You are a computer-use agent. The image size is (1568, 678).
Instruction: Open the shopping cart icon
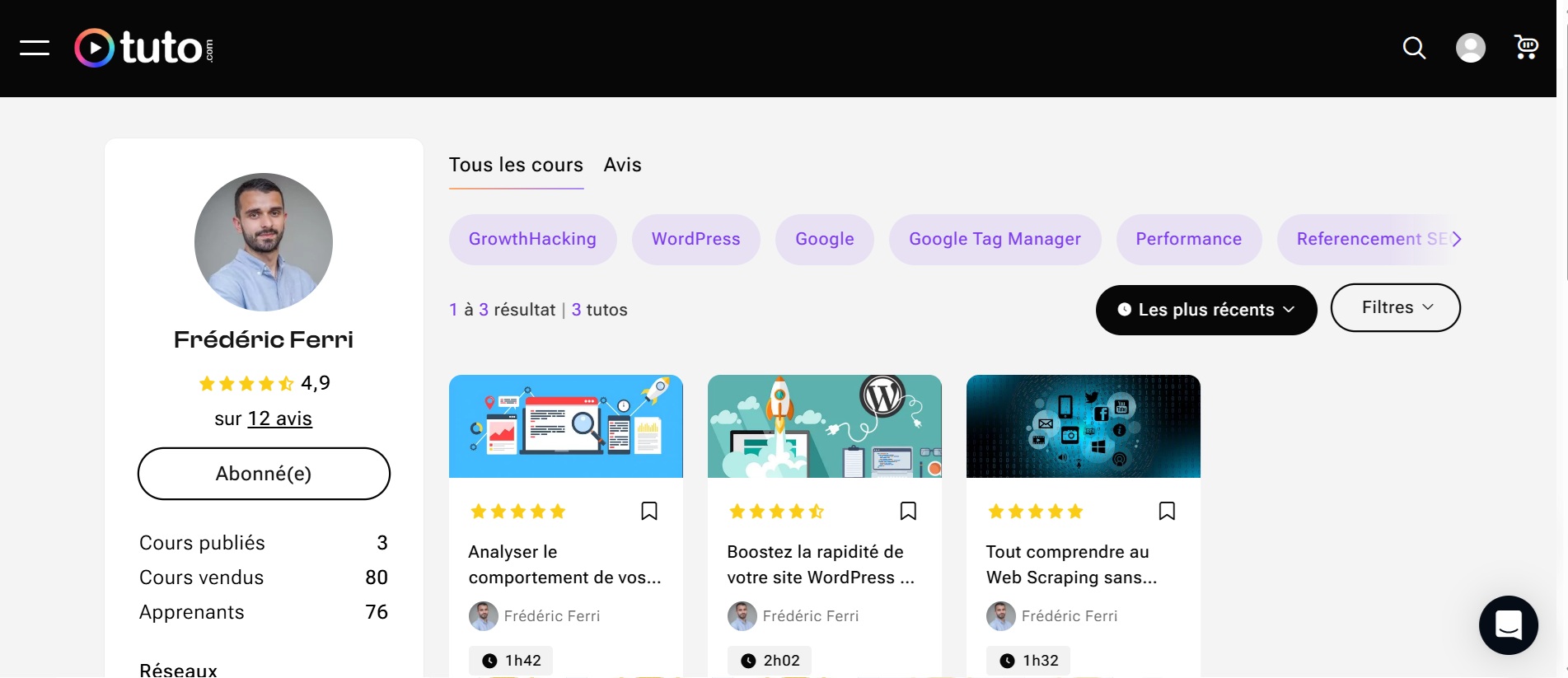coord(1526,47)
